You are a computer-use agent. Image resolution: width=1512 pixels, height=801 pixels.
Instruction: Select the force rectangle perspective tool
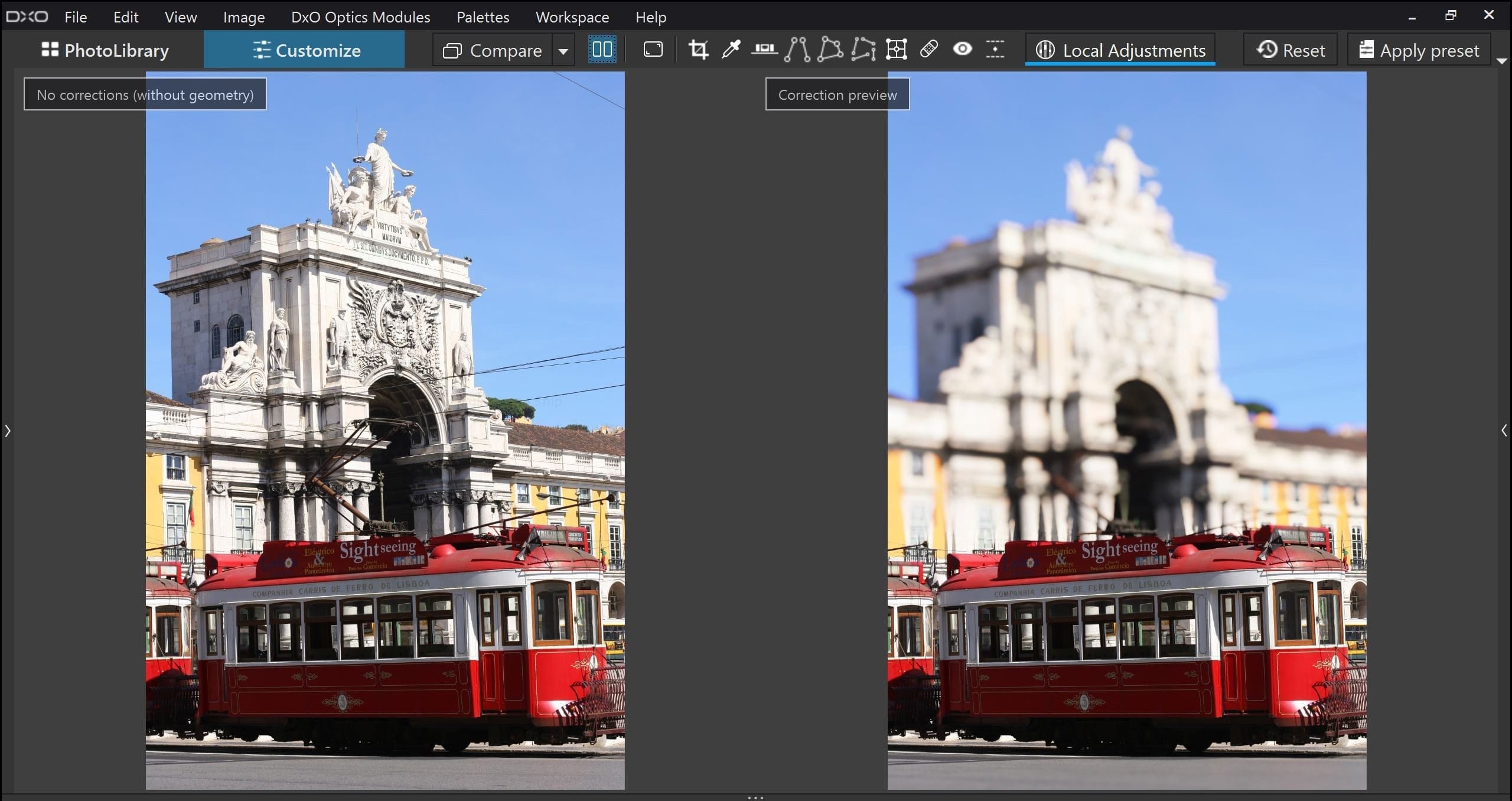(830, 50)
